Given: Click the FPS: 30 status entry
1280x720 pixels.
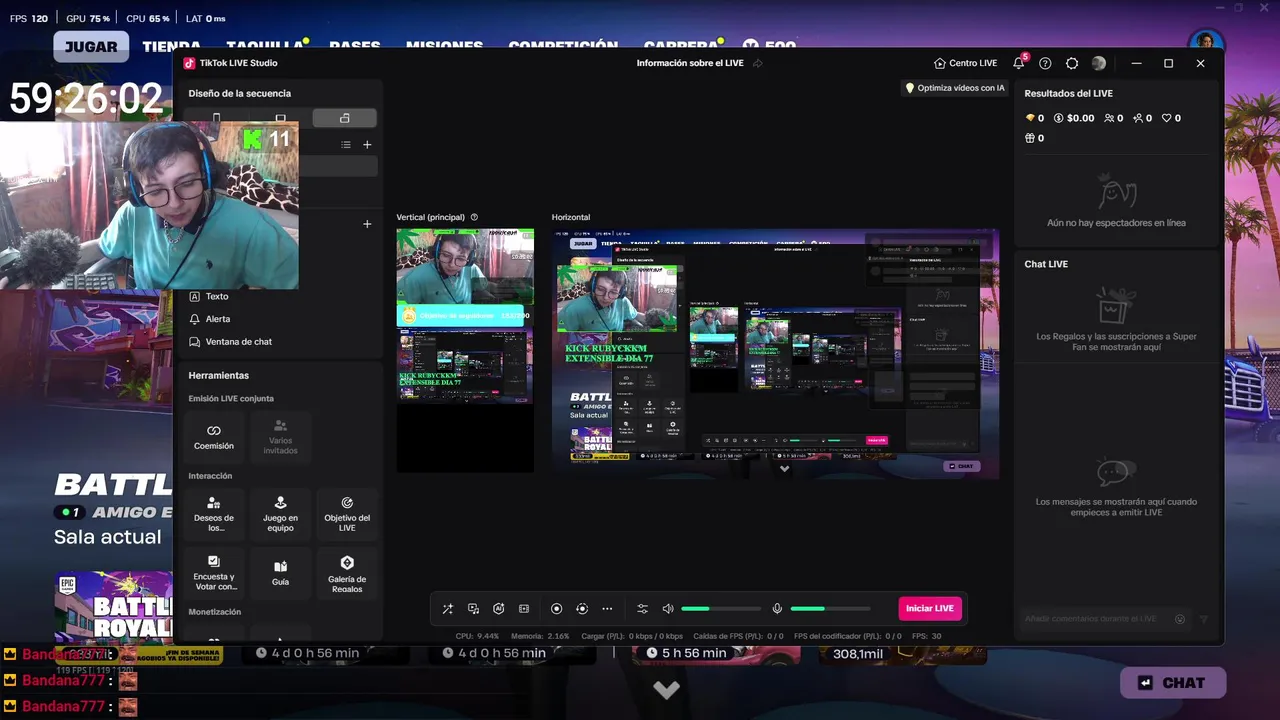Looking at the screenshot, I should (x=927, y=636).
